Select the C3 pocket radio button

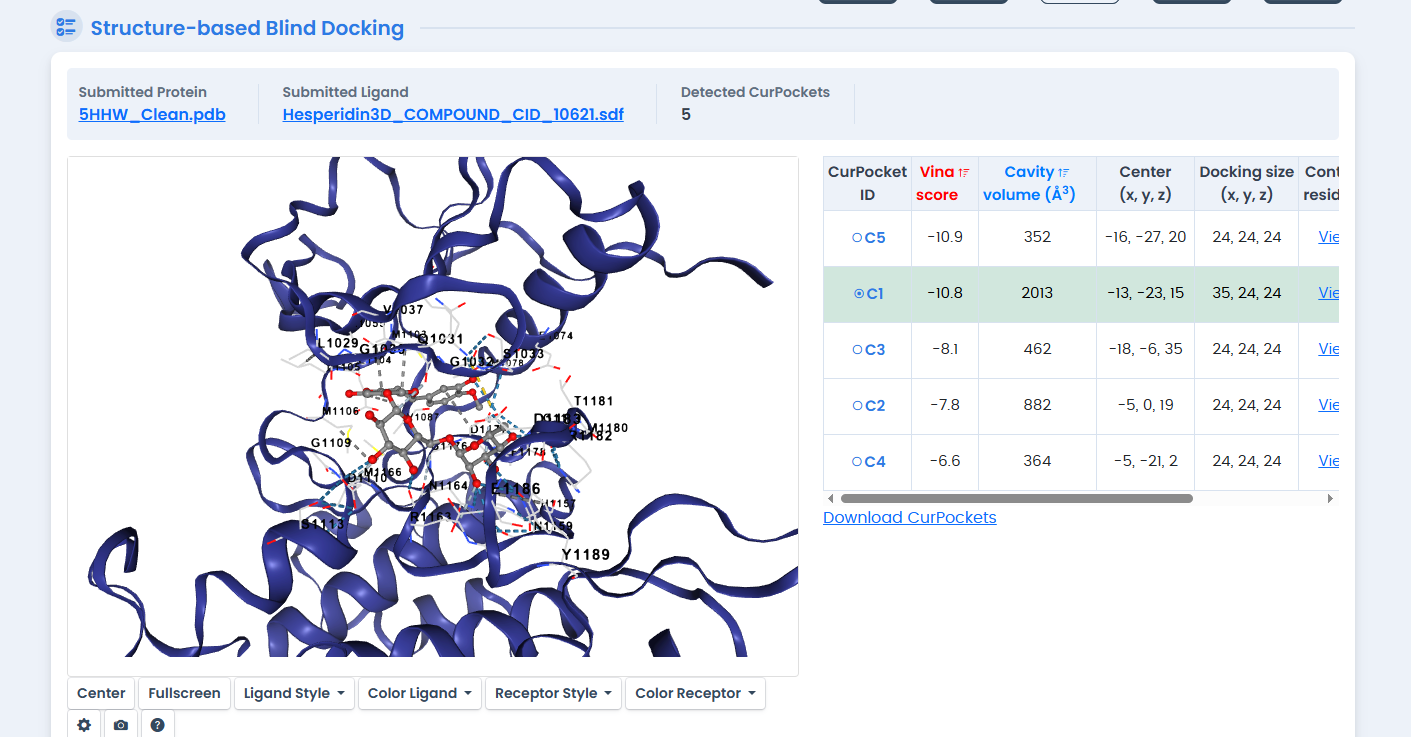point(857,350)
